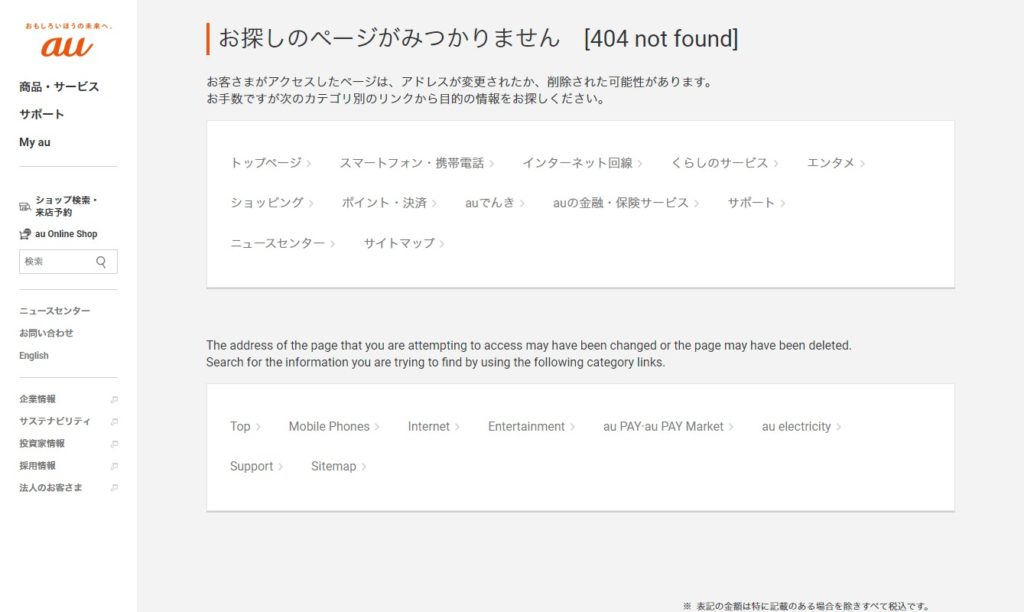Open 商品・サービス menu
The image size is (1024, 612).
click(59, 87)
